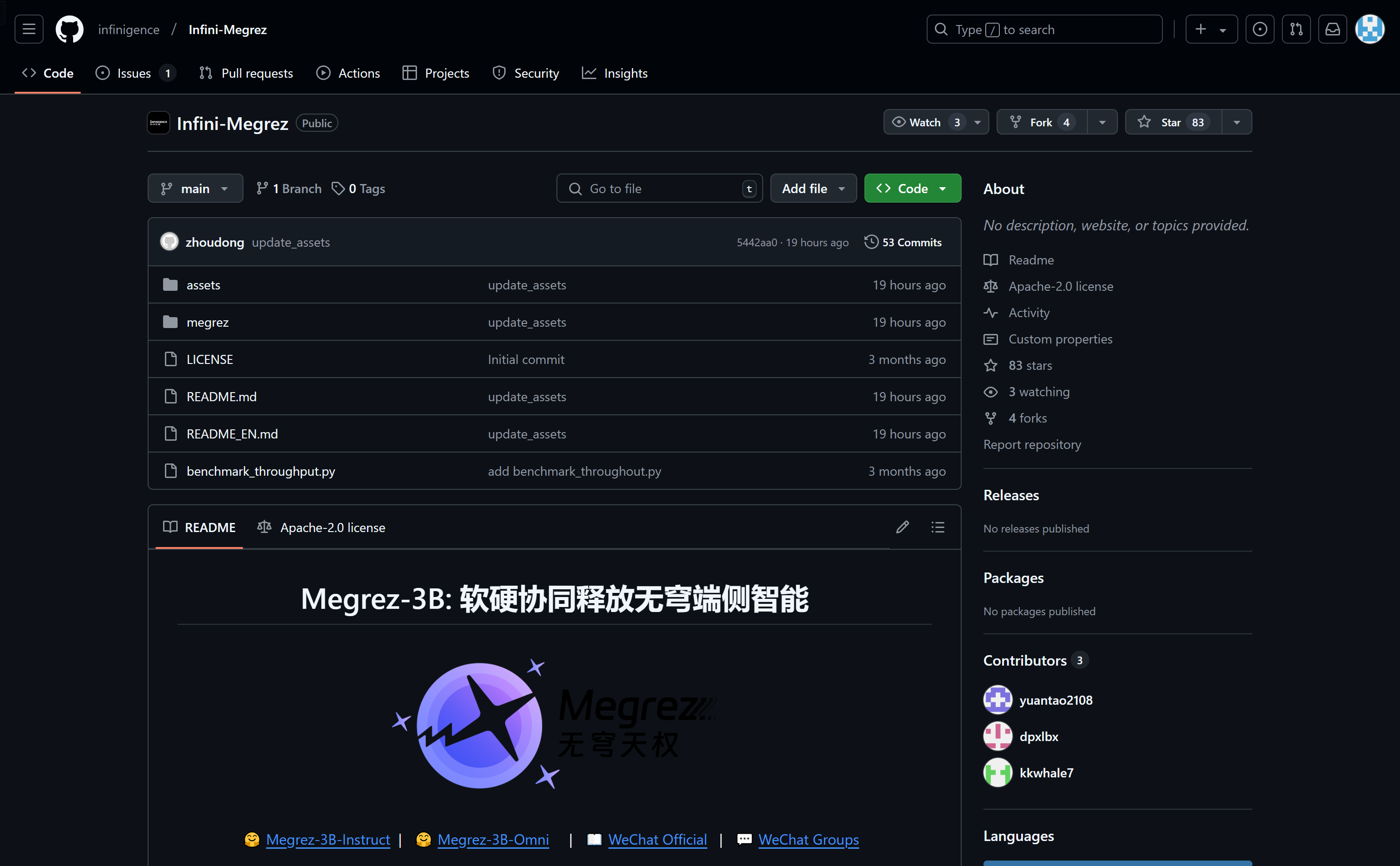The image size is (1400, 866).
Task: Expand the Watch notification options arrow
Action: (978, 122)
